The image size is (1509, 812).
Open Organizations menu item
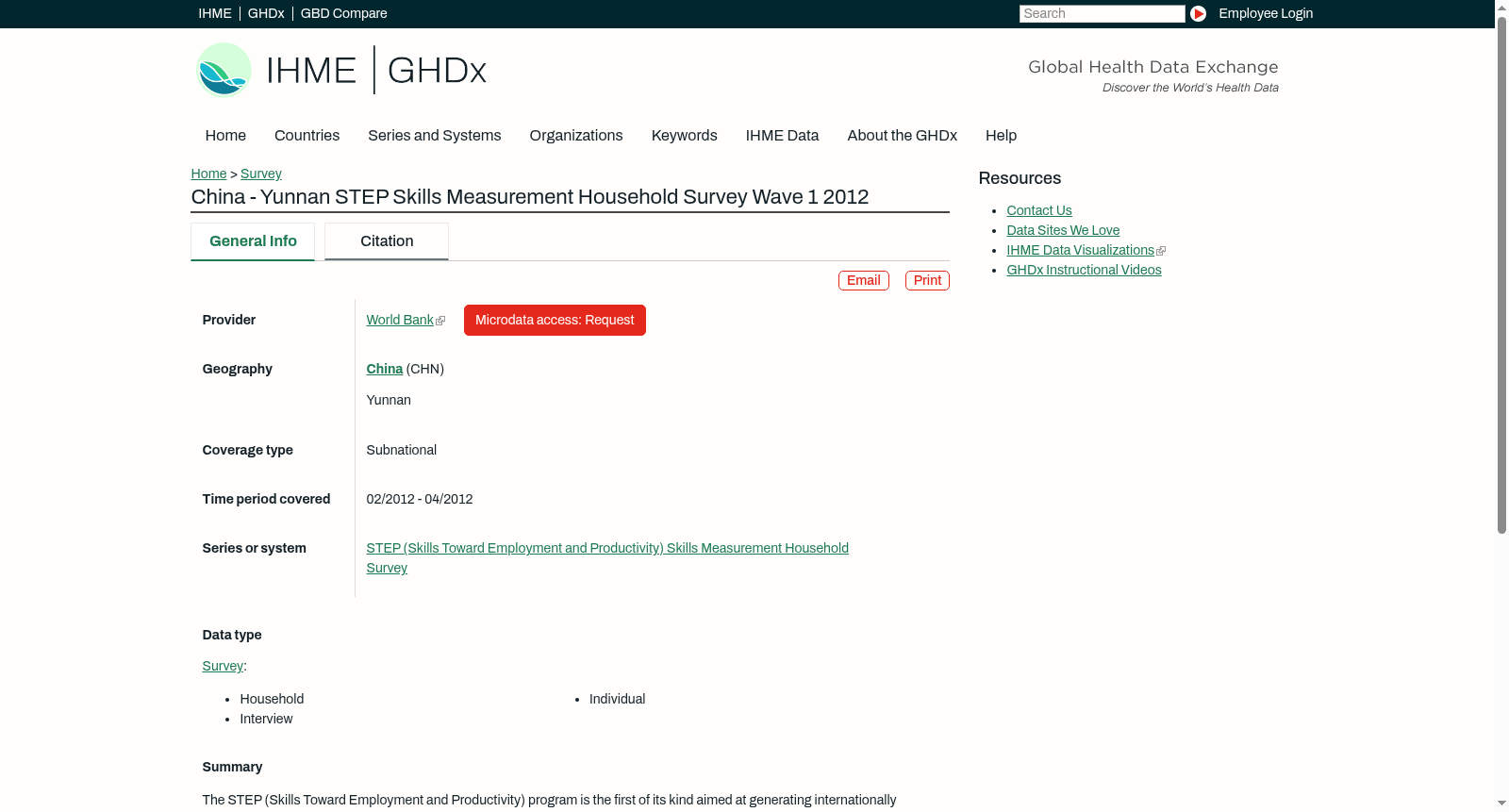[x=576, y=136]
